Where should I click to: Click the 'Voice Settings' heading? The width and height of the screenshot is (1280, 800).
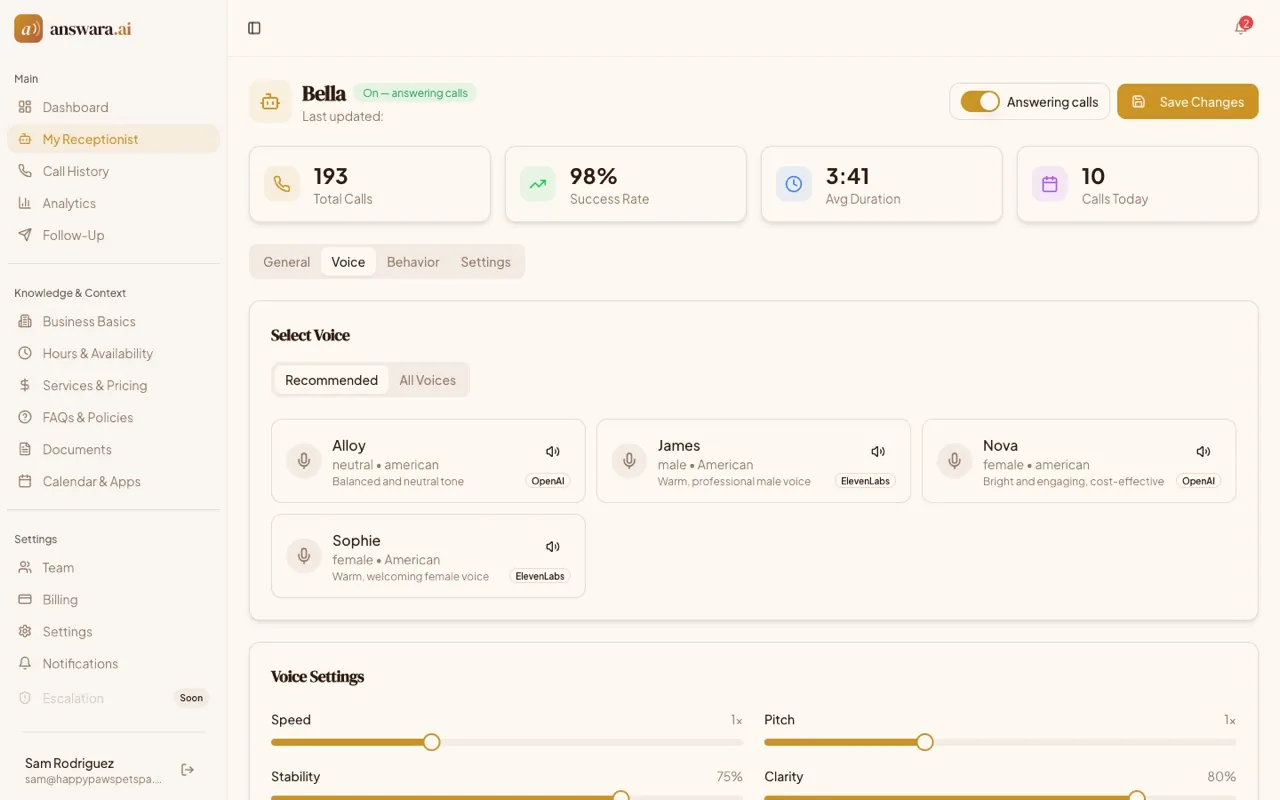pyautogui.click(x=317, y=677)
